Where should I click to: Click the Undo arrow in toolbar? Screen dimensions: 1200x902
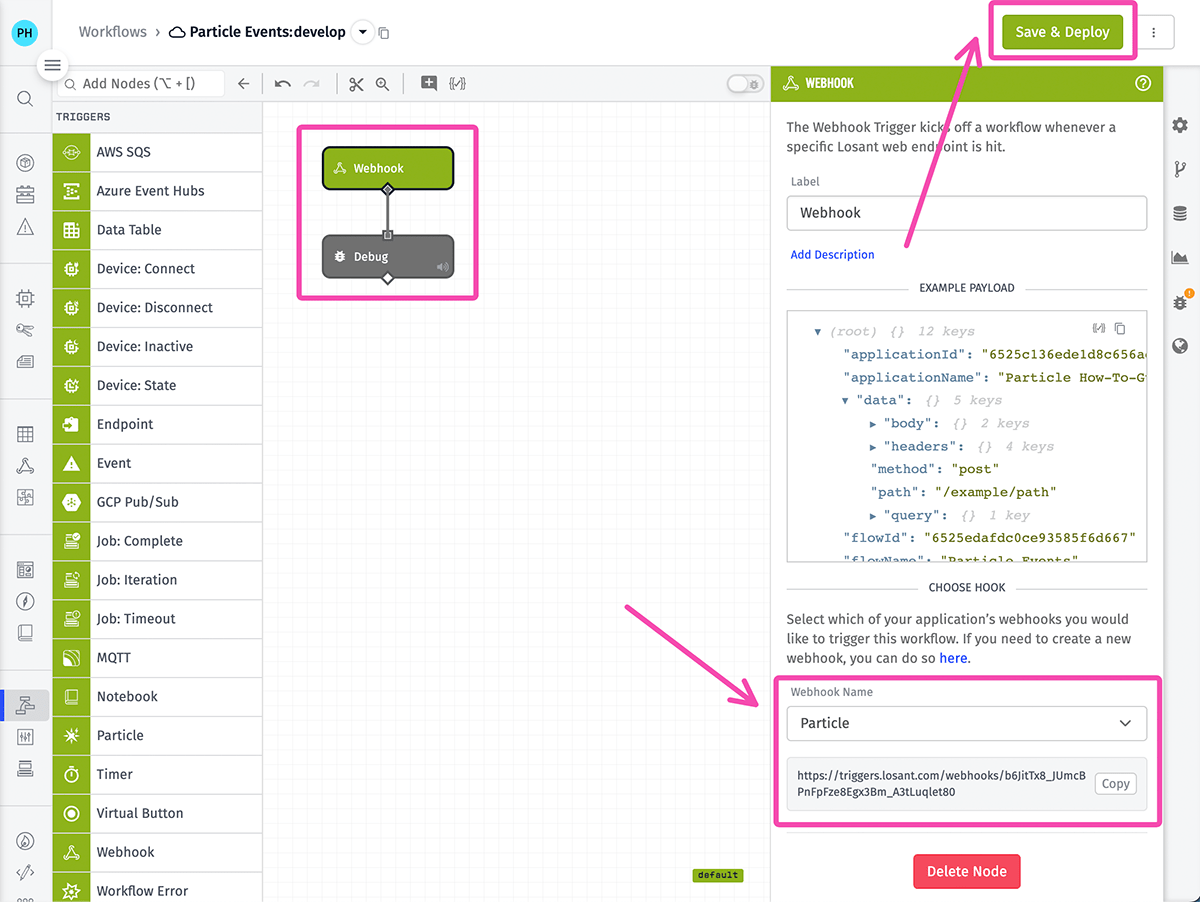(x=283, y=84)
